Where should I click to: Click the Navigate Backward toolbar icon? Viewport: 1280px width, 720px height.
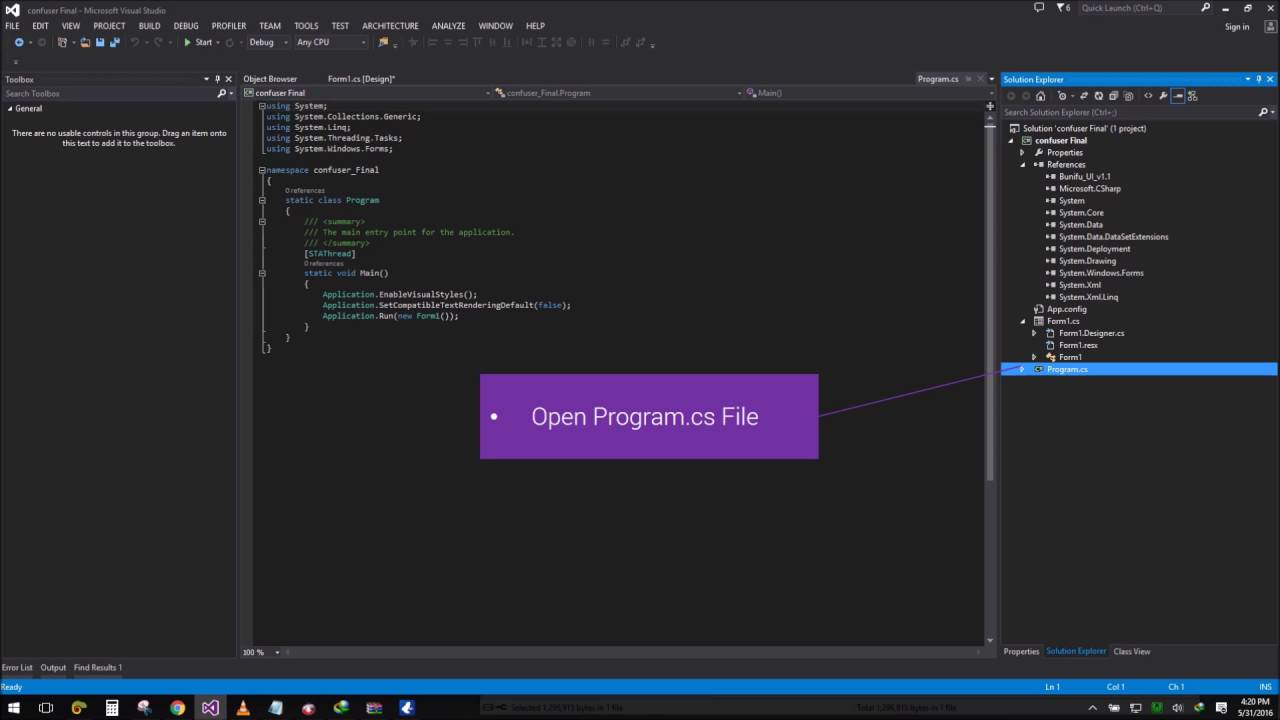click(x=19, y=42)
